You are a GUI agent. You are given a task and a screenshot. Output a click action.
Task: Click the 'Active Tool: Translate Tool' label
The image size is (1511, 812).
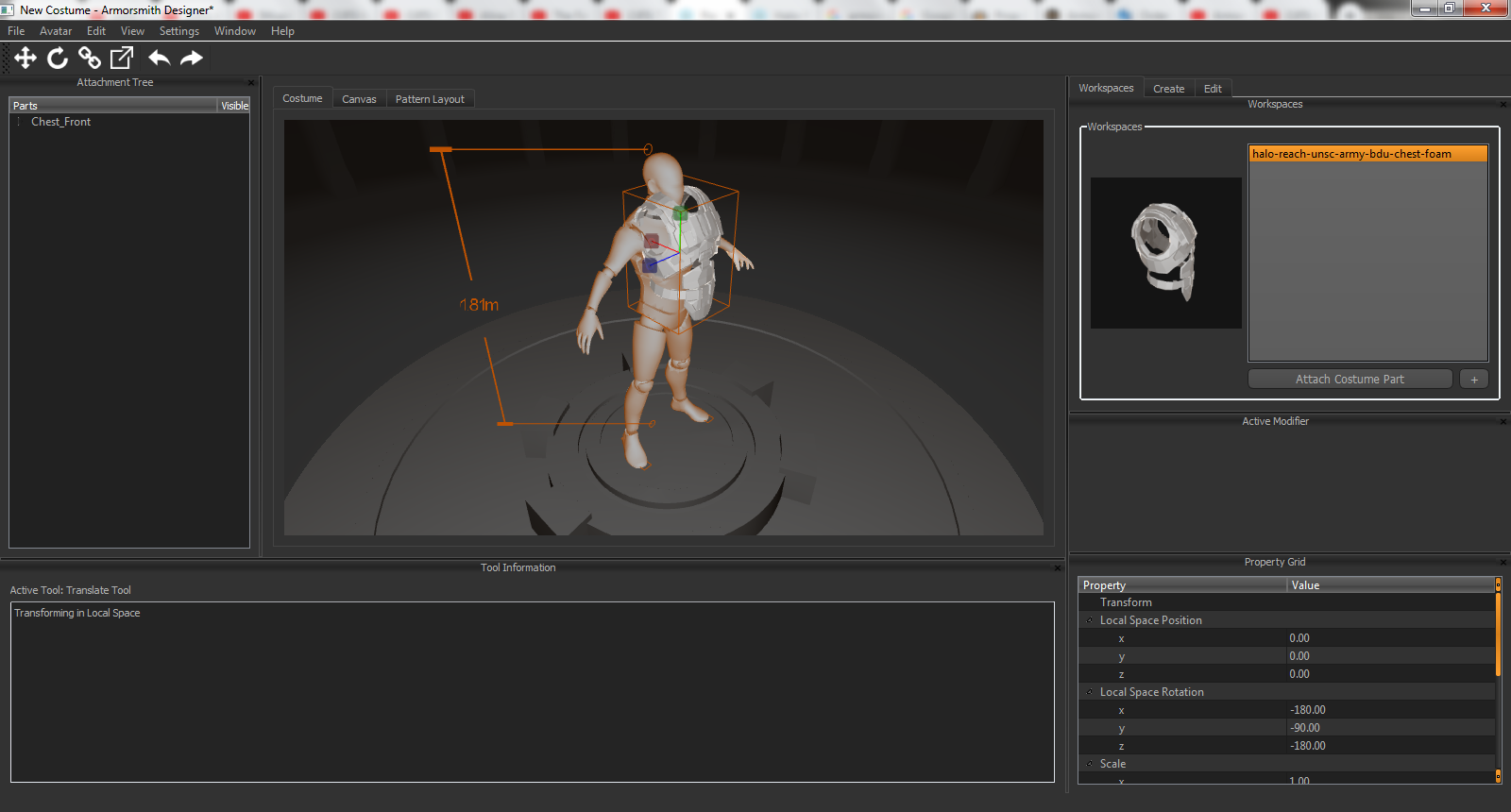pos(71,591)
